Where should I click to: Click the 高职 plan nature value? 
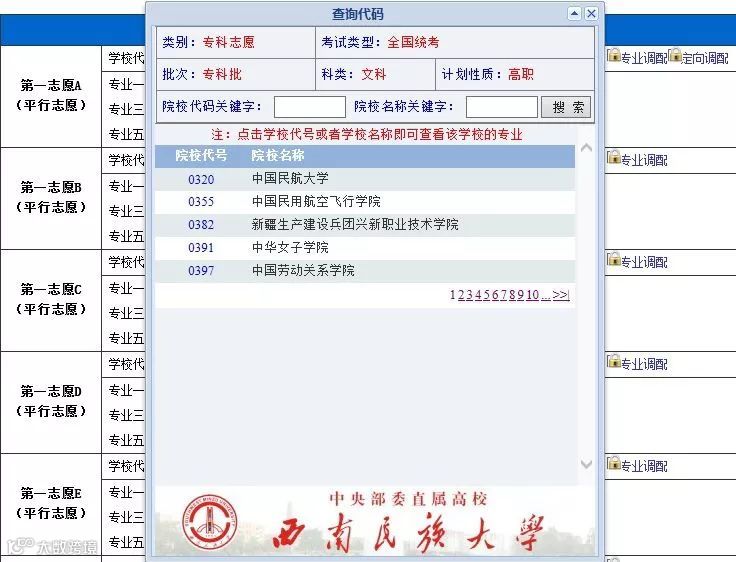521,74
